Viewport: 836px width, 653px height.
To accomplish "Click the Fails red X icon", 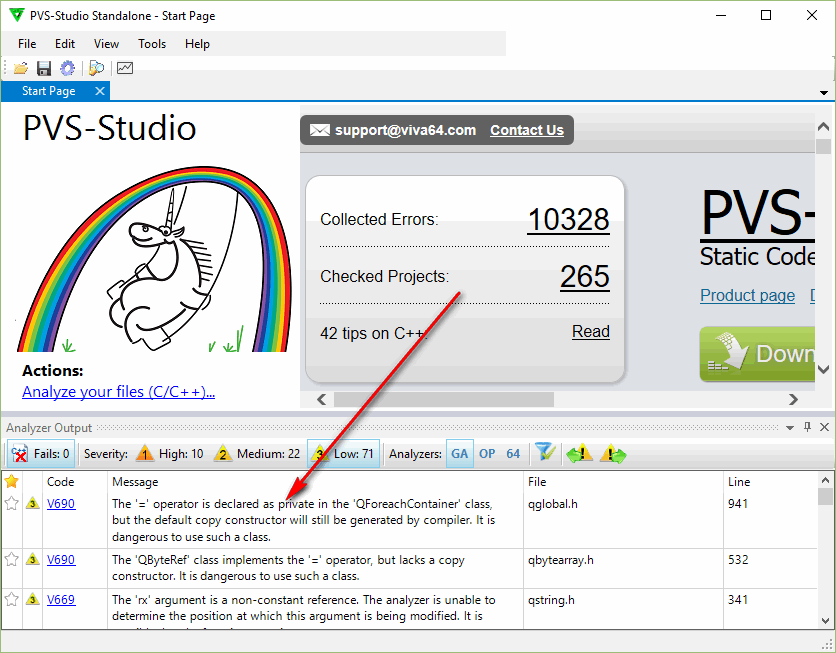I will (20, 454).
